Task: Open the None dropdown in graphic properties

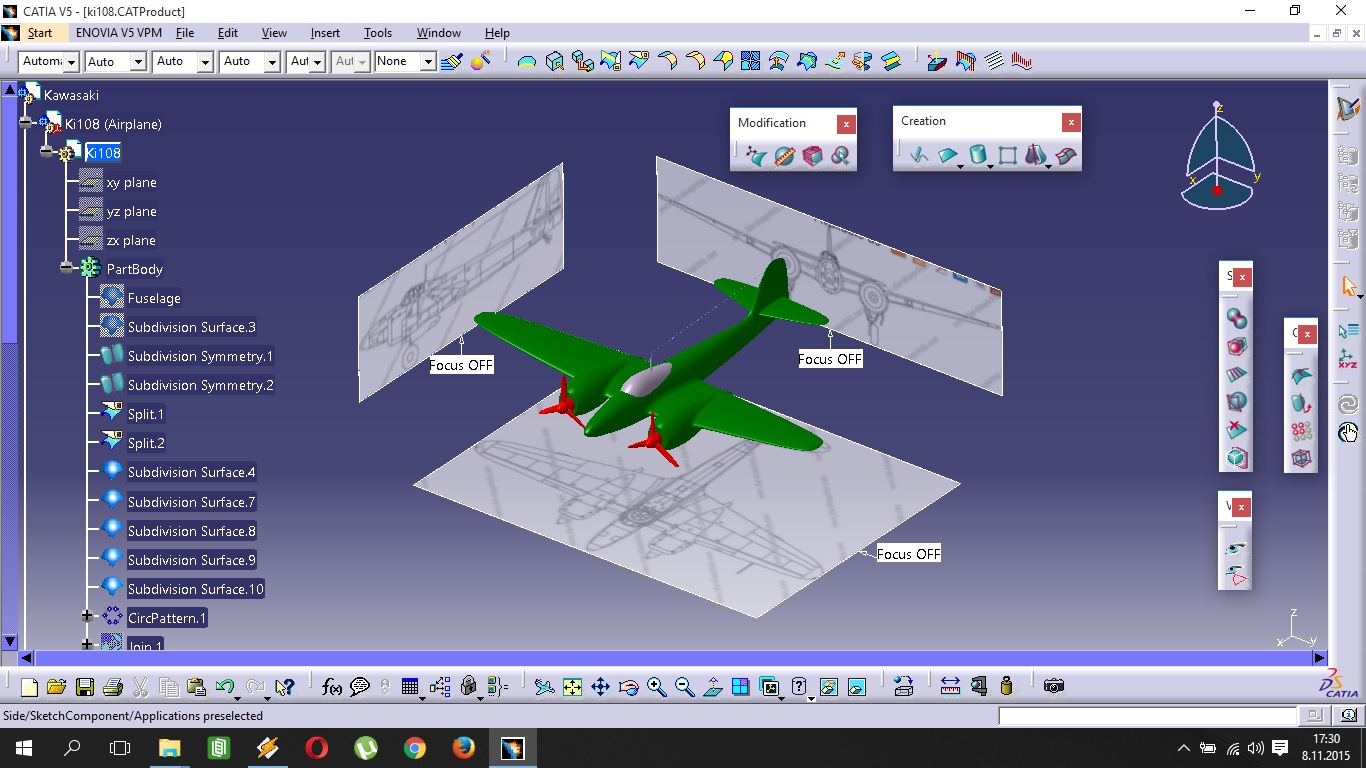Action: pyautogui.click(x=428, y=62)
